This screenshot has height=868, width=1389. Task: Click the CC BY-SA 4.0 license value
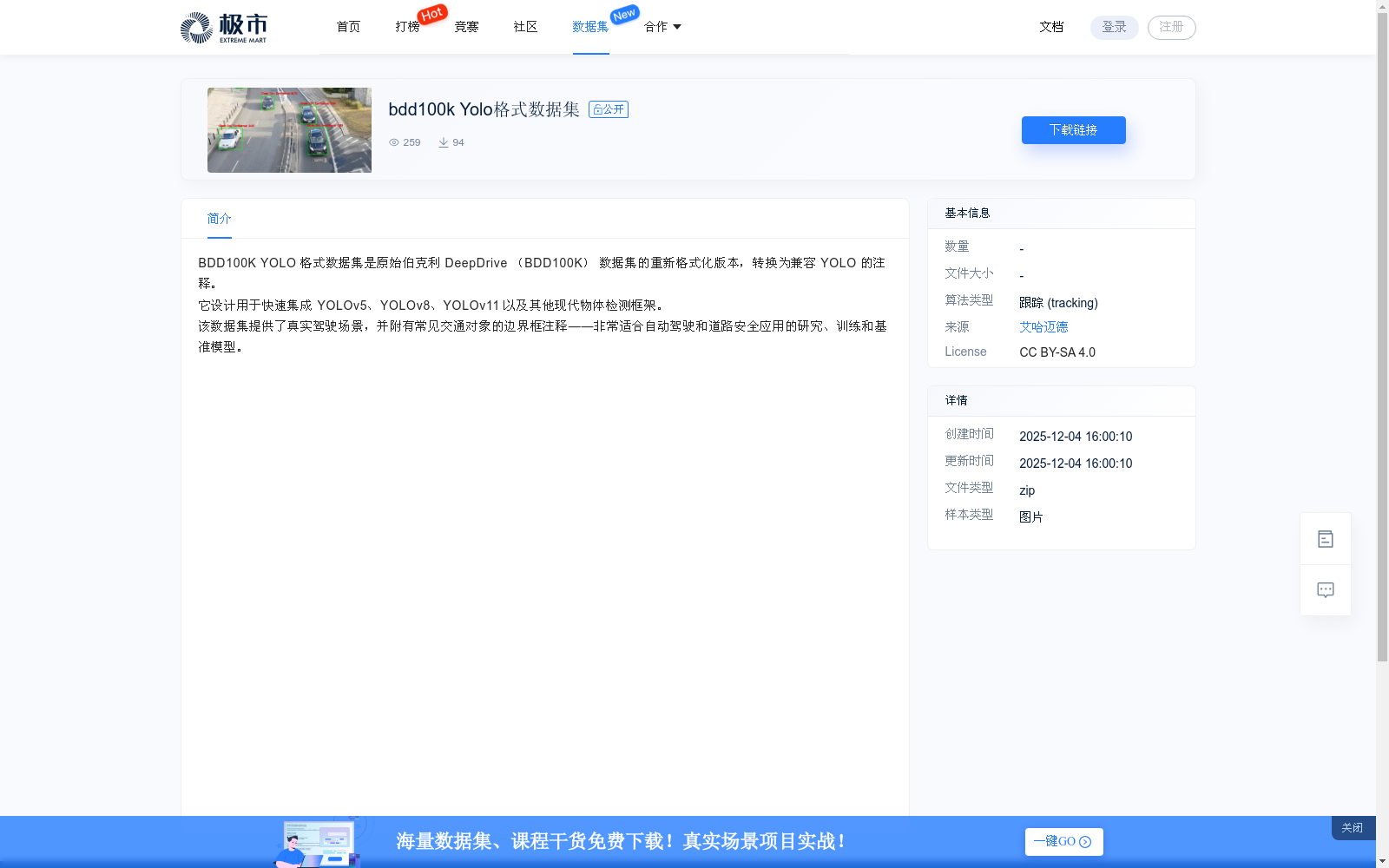(1057, 352)
